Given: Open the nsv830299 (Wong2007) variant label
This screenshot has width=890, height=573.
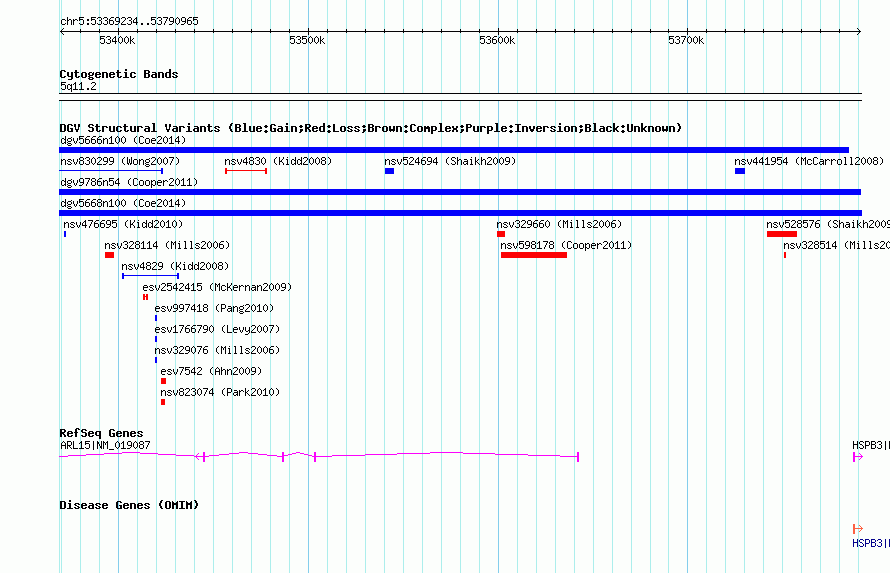Looking at the screenshot, I should pyautogui.click(x=120, y=161).
